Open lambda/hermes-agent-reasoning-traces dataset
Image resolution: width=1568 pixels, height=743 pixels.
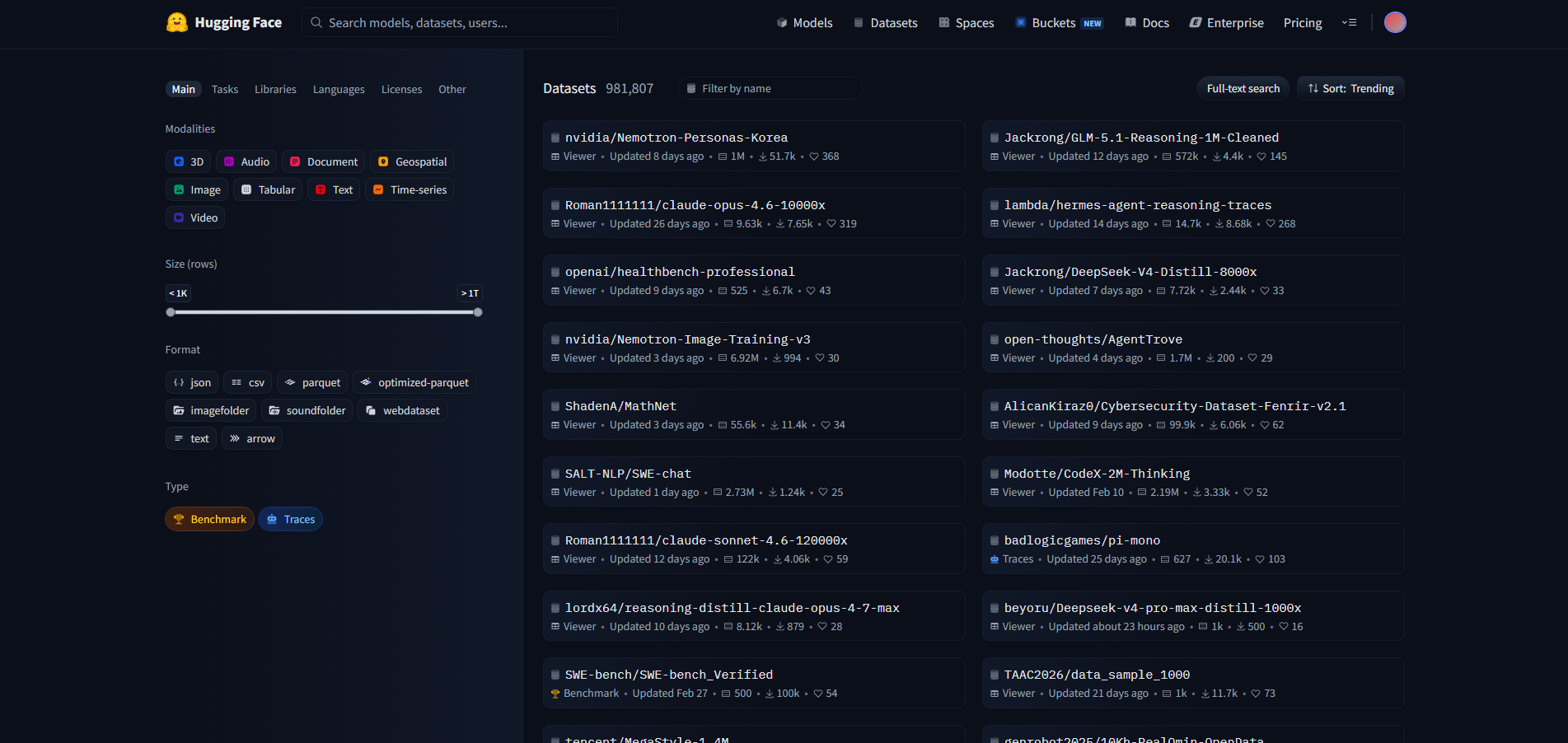tap(1193, 213)
